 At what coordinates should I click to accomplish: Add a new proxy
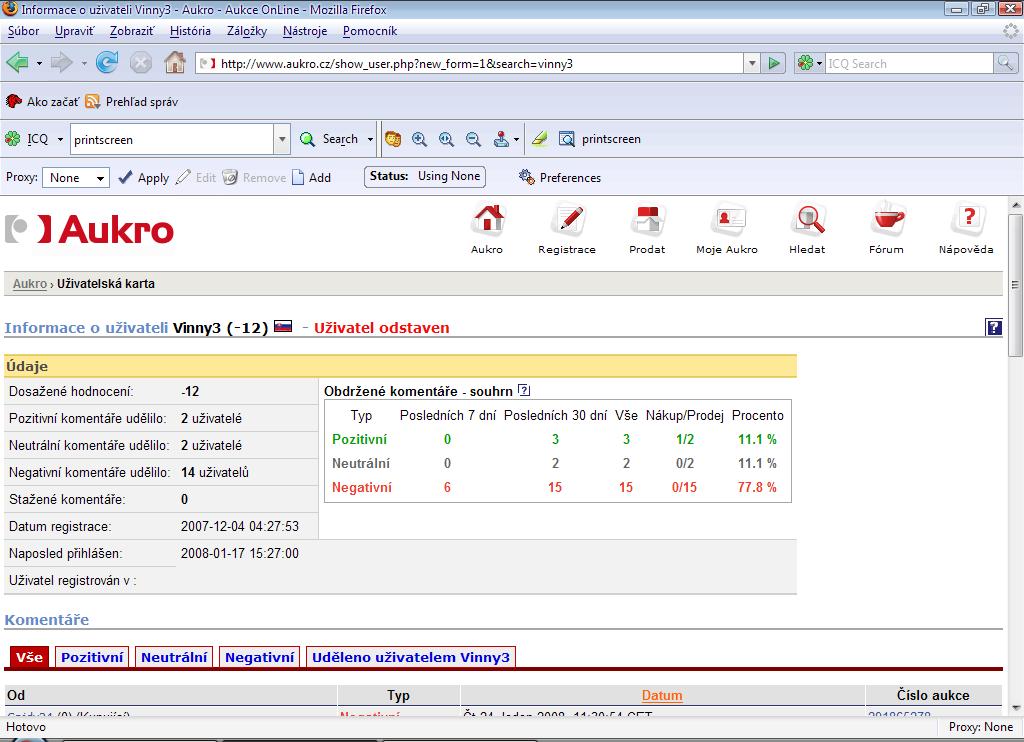click(x=312, y=177)
